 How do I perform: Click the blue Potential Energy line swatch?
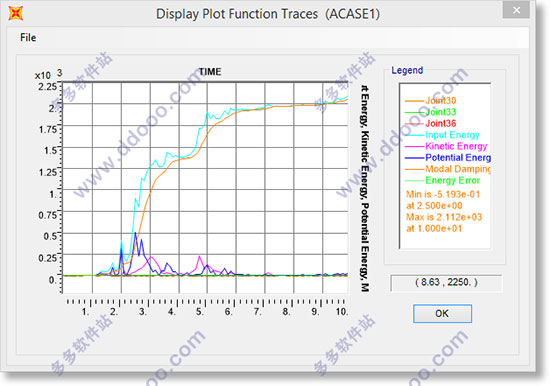coord(415,158)
